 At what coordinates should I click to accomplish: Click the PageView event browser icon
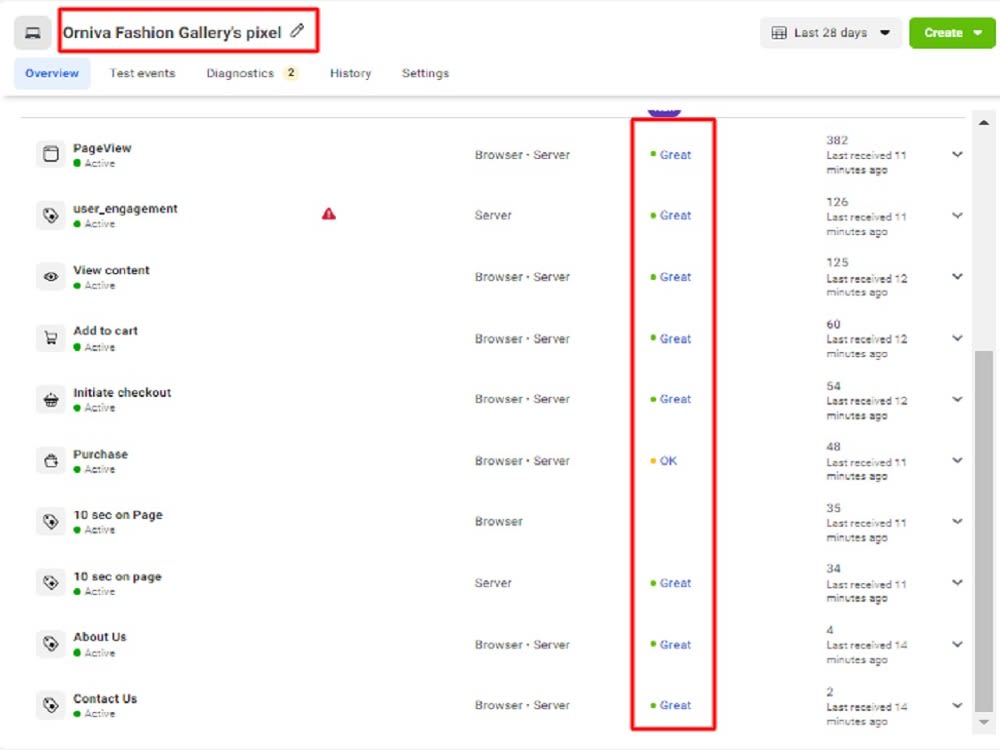pos(51,154)
